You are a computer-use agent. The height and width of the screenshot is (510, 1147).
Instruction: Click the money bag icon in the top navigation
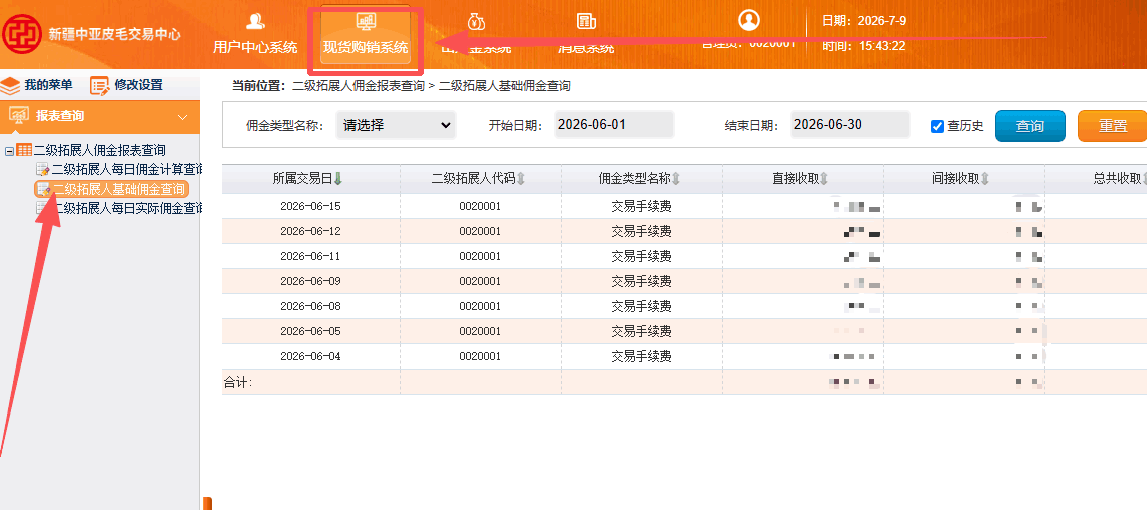tap(476, 21)
